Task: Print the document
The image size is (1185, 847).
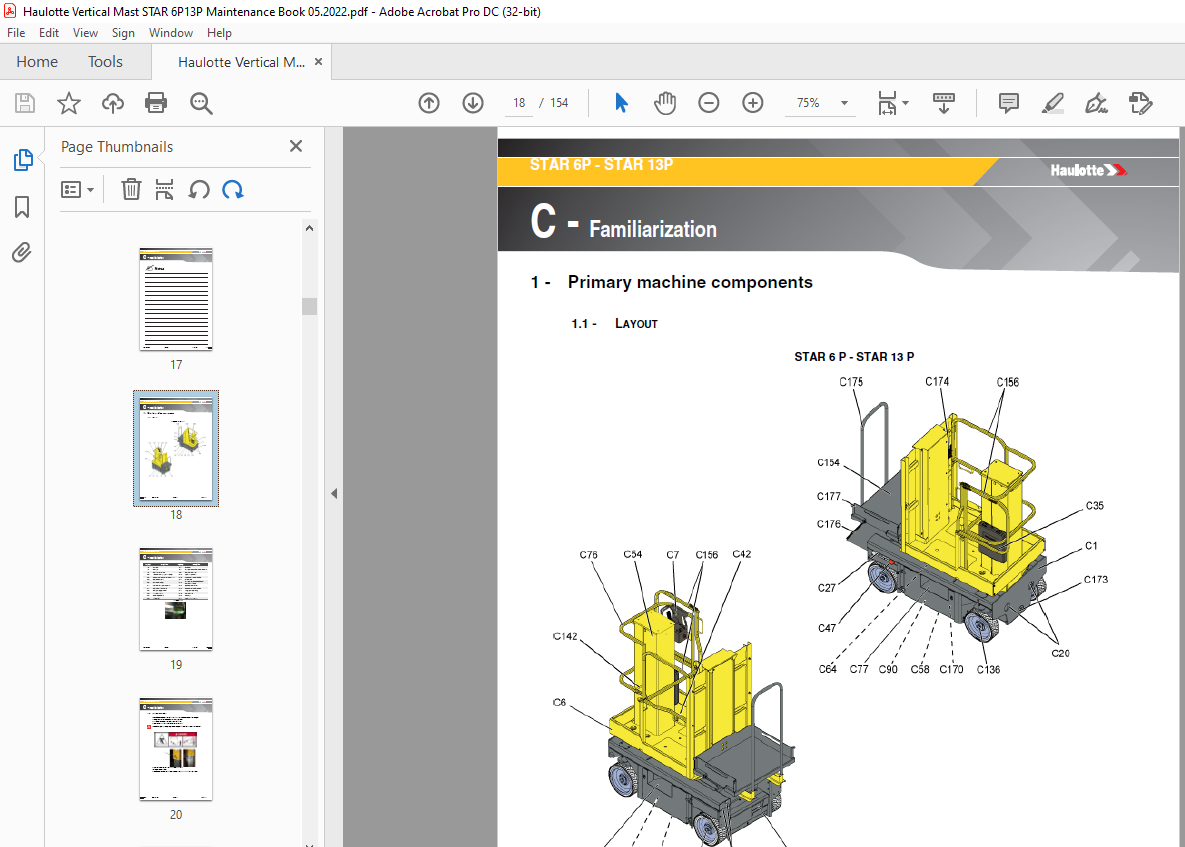Action: pyautogui.click(x=156, y=103)
